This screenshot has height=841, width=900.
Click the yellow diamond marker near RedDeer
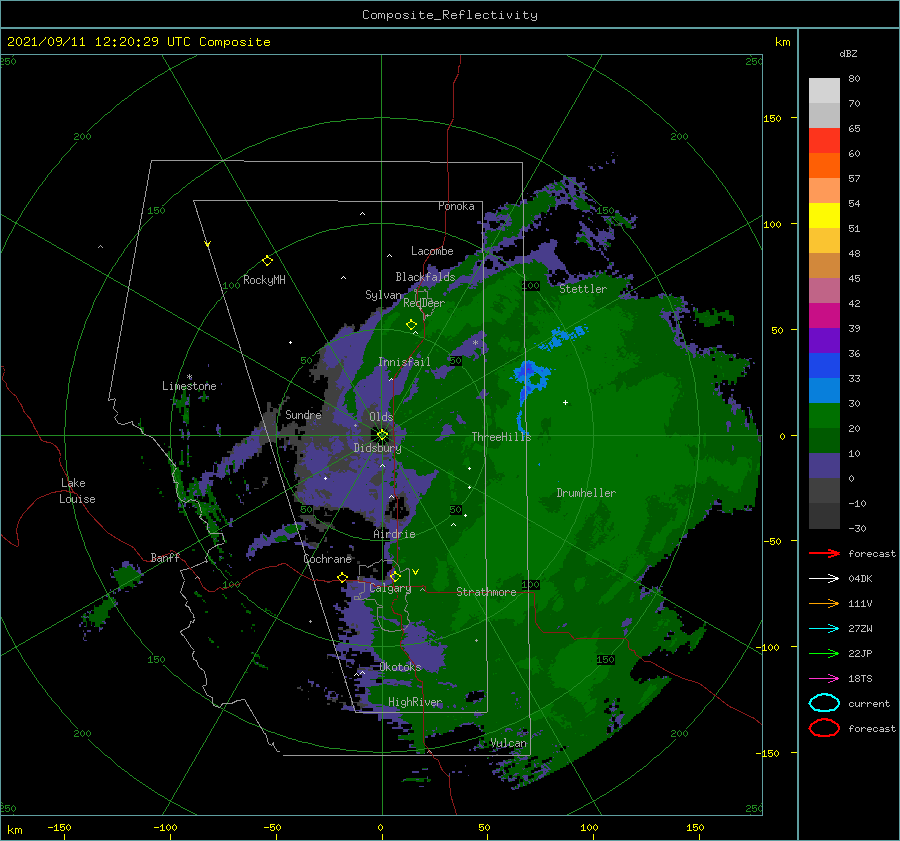tap(411, 325)
